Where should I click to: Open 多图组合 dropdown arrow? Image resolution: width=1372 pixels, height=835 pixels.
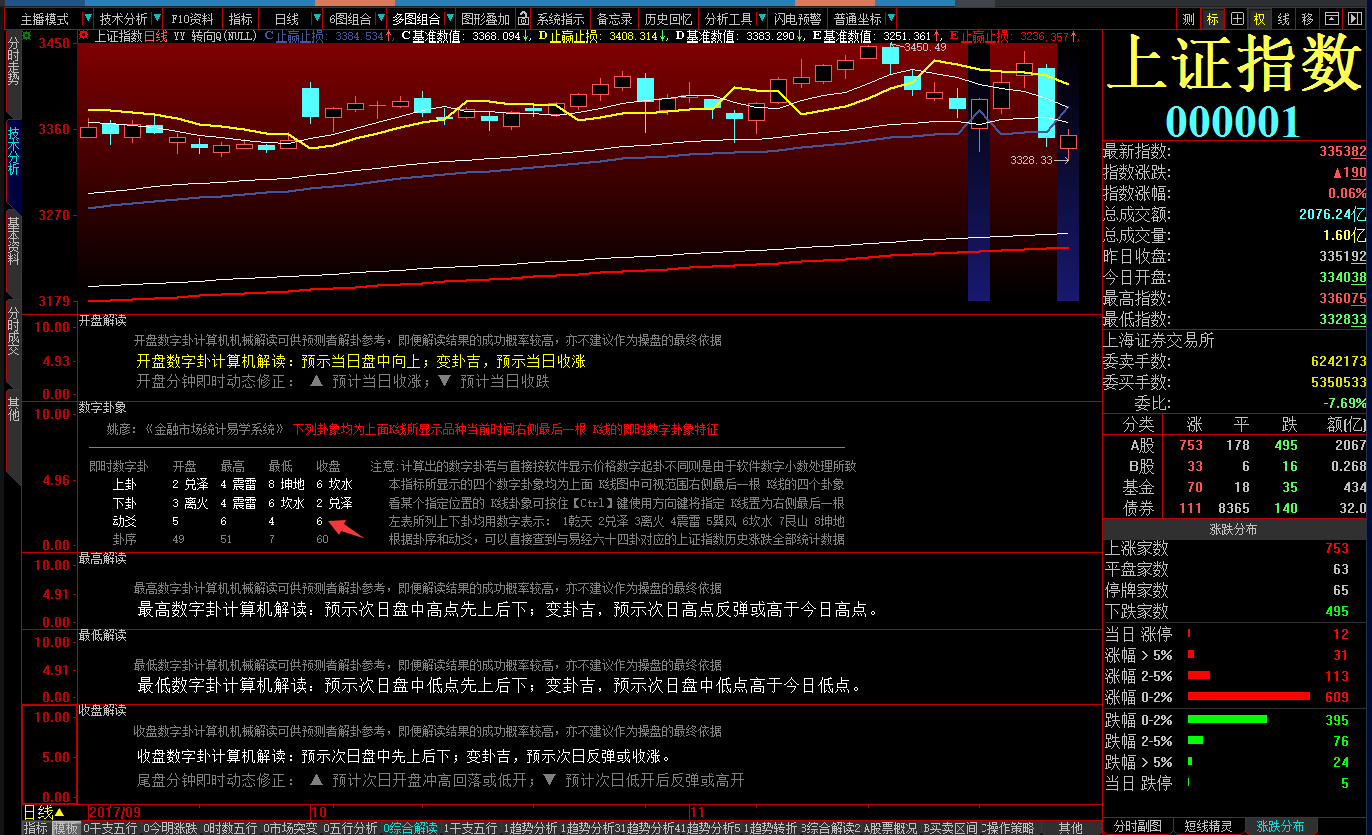[x=450, y=19]
